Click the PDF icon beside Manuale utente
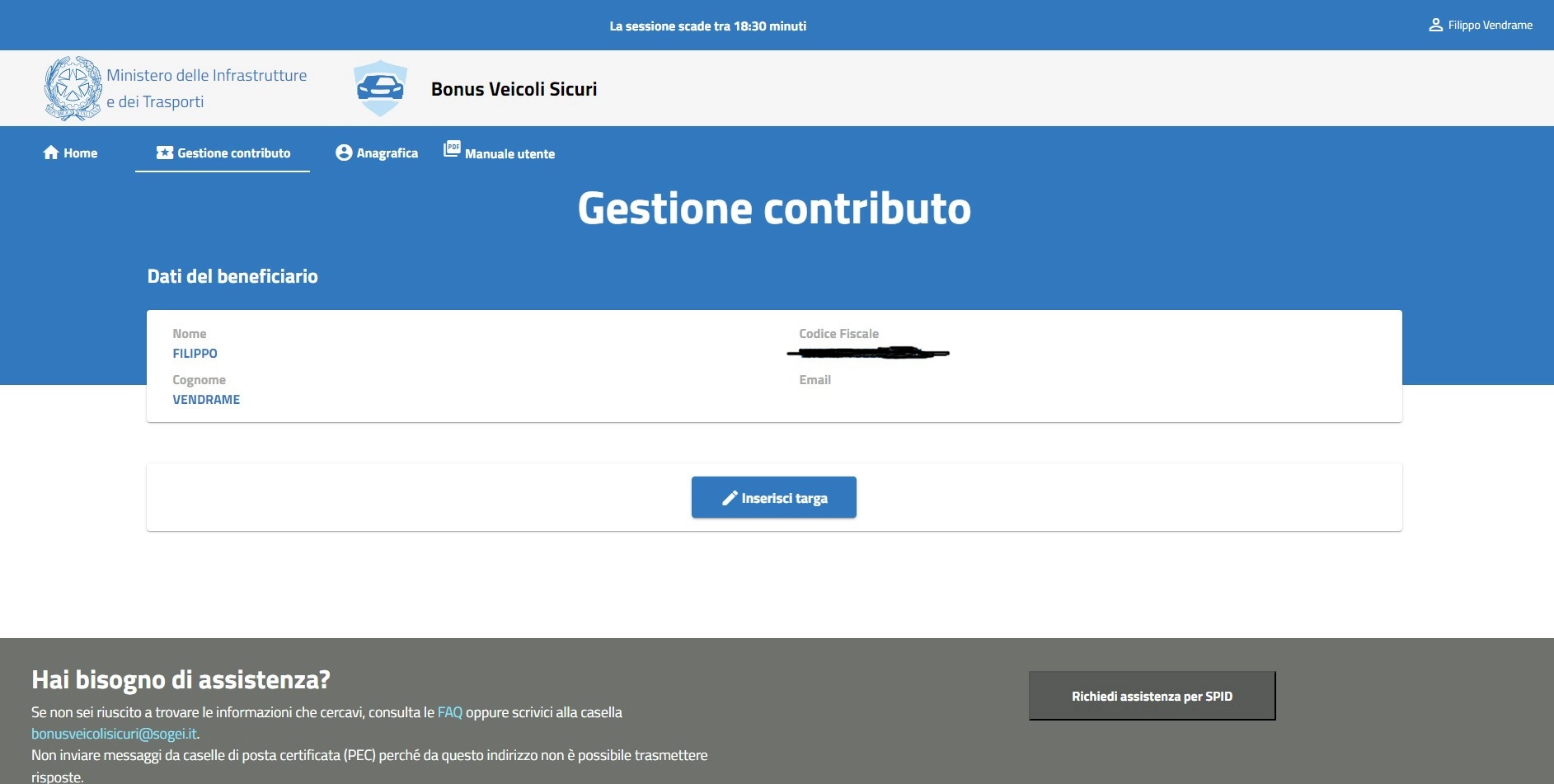 pyautogui.click(x=452, y=148)
